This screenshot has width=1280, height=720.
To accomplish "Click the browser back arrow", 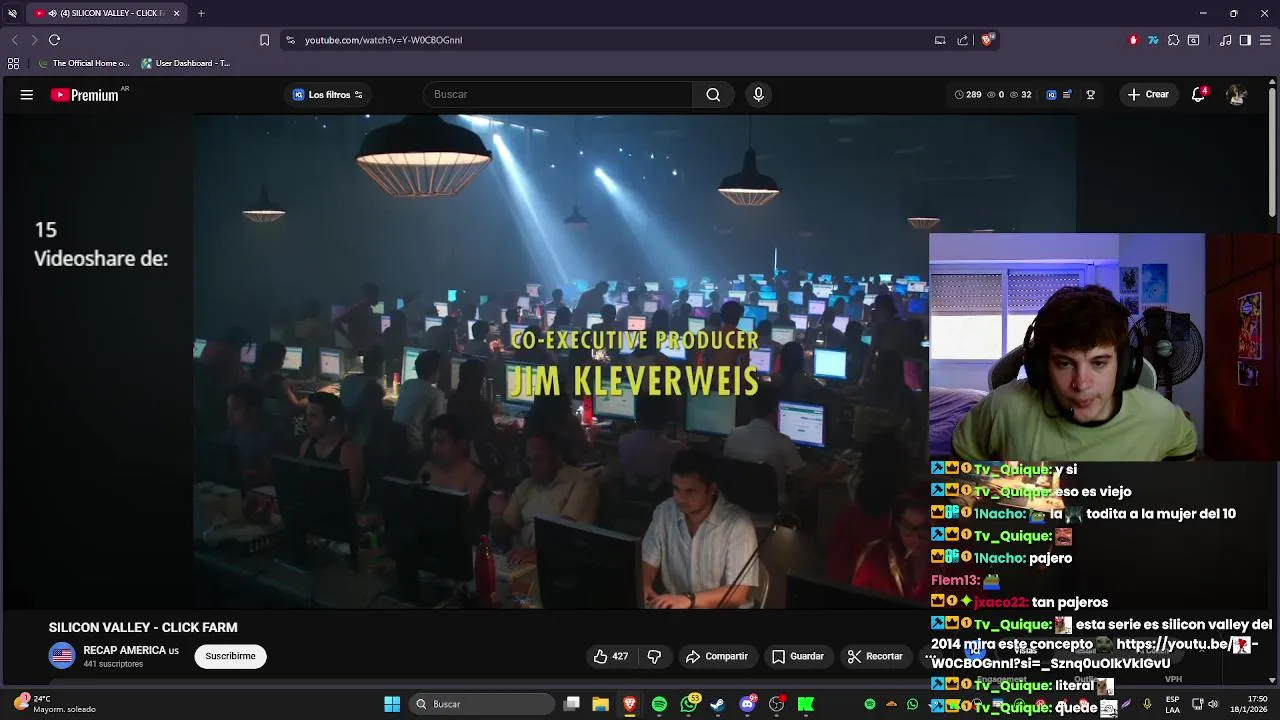I will [14, 40].
